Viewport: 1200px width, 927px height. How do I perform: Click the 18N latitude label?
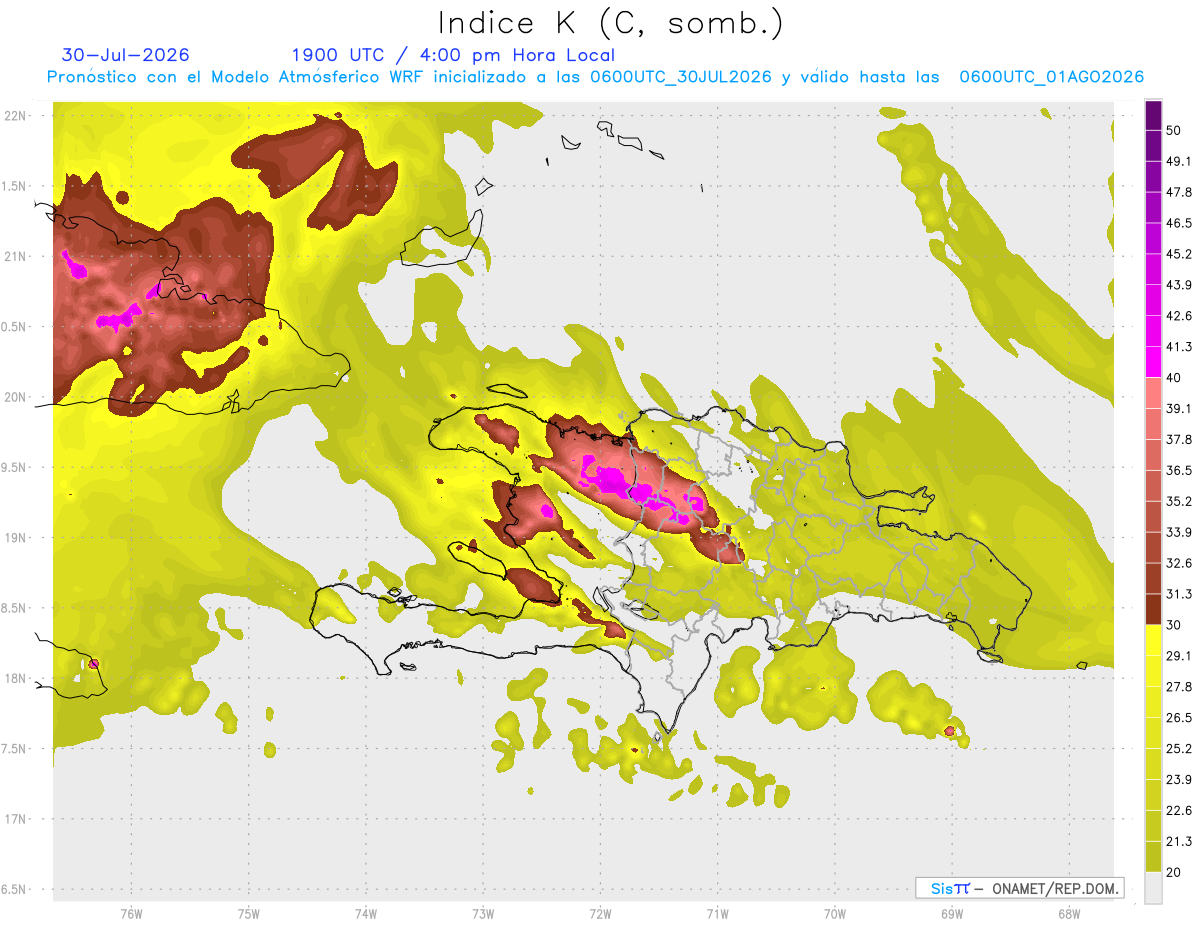(x=16, y=678)
